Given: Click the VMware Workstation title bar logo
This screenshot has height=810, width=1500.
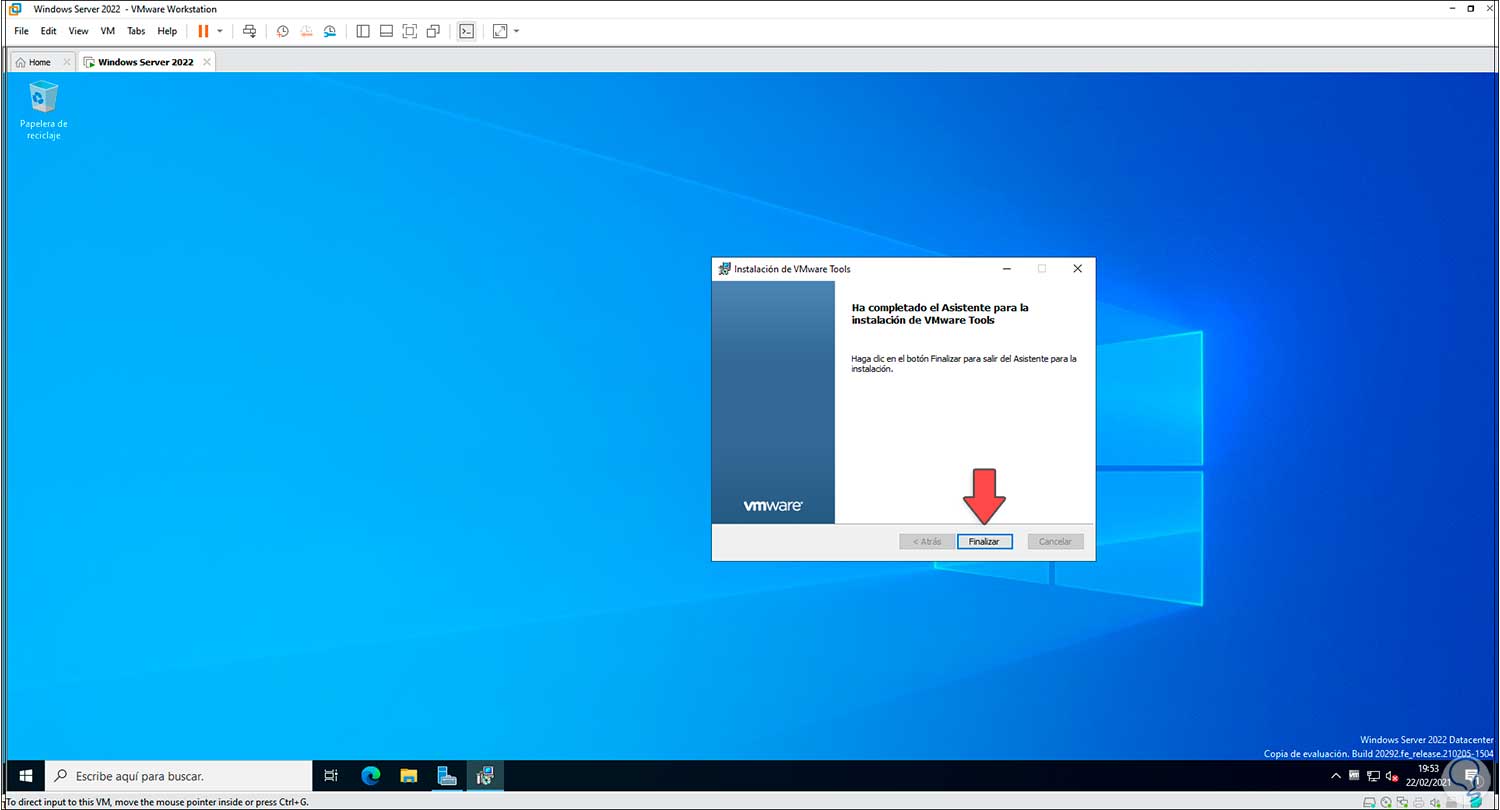Looking at the screenshot, I should point(15,9).
